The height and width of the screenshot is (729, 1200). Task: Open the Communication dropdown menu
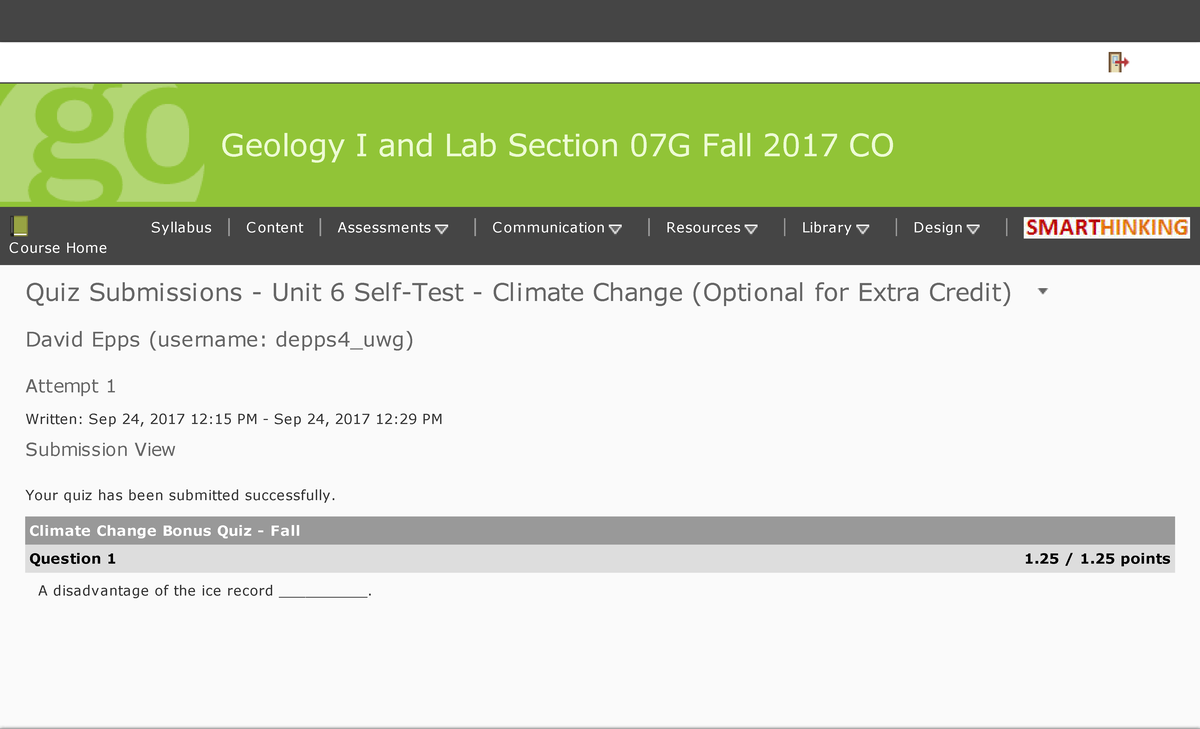click(x=557, y=227)
